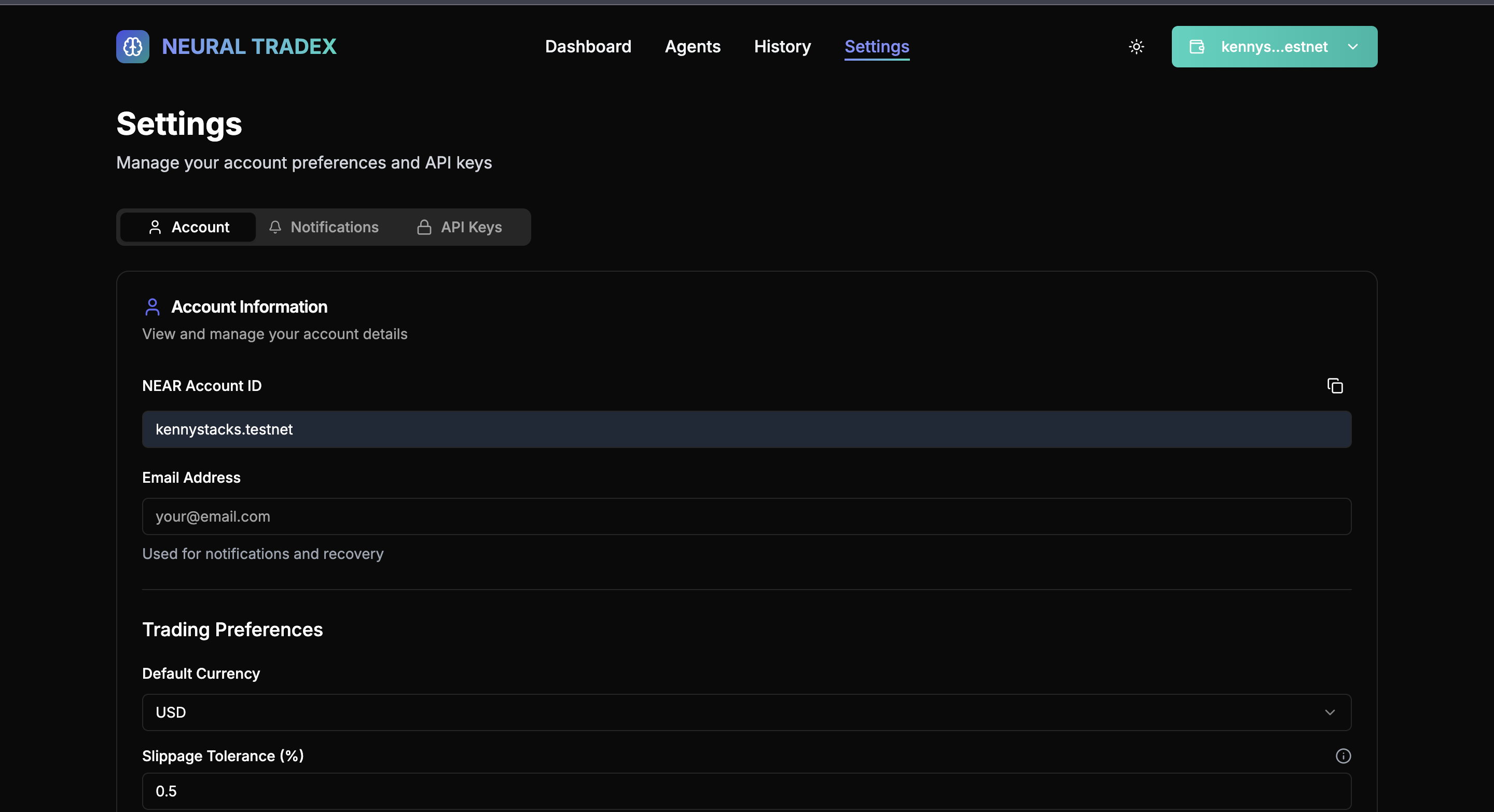Copy the NEAR Account ID using the copy icon
The height and width of the screenshot is (812, 1494).
[1335, 386]
